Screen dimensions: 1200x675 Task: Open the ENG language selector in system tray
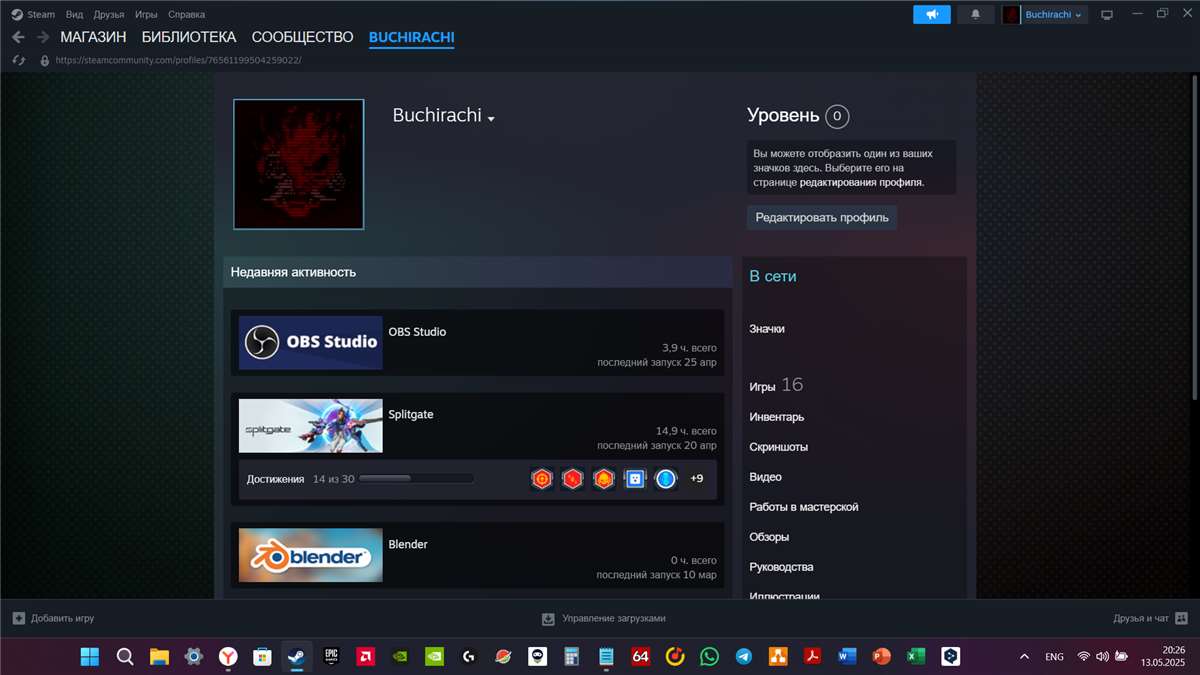1053,657
